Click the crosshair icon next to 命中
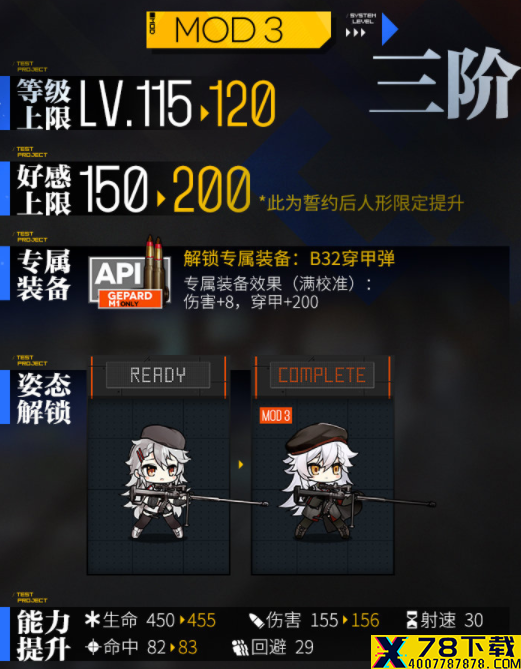 [93, 647]
